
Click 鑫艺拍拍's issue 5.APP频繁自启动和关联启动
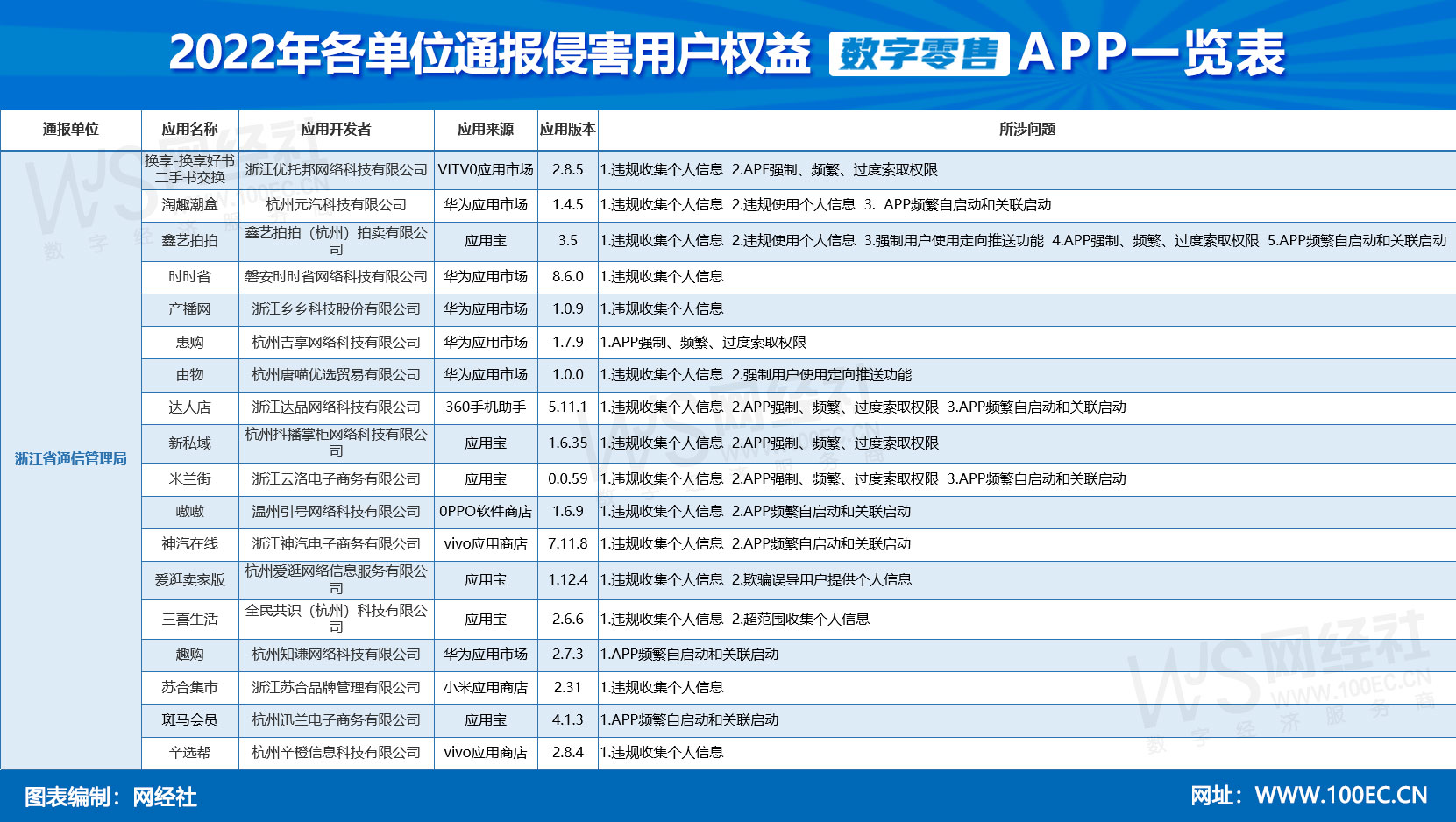click(x=1357, y=241)
